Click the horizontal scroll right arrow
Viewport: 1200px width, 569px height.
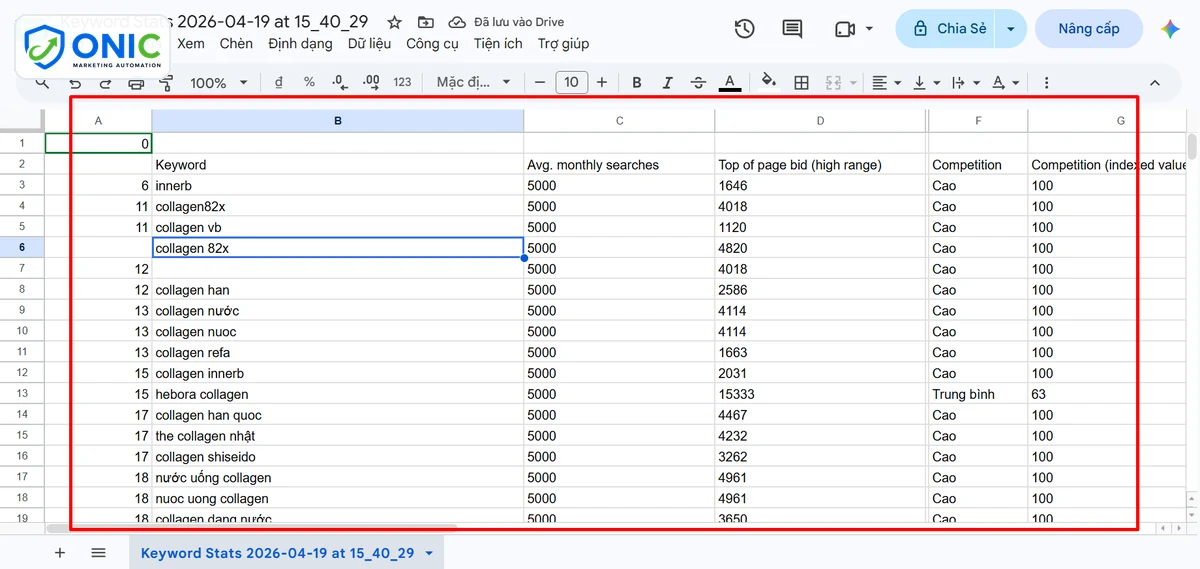pos(1178,527)
